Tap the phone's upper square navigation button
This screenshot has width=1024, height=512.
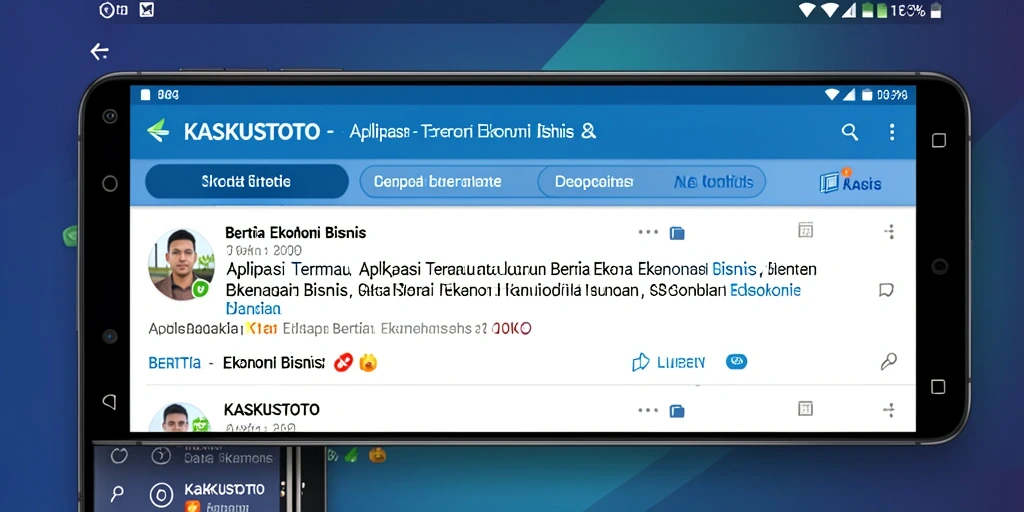pyautogui.click(x=938, y=140)
